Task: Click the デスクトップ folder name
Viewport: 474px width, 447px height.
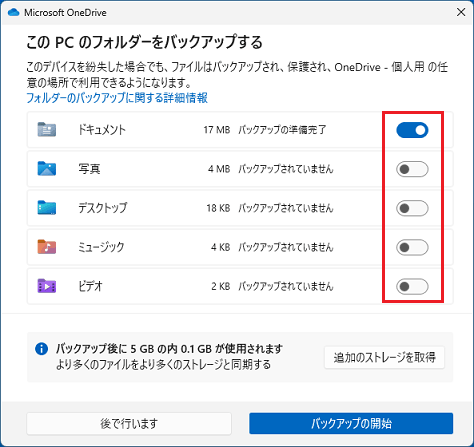Action: tap(103, 208)
